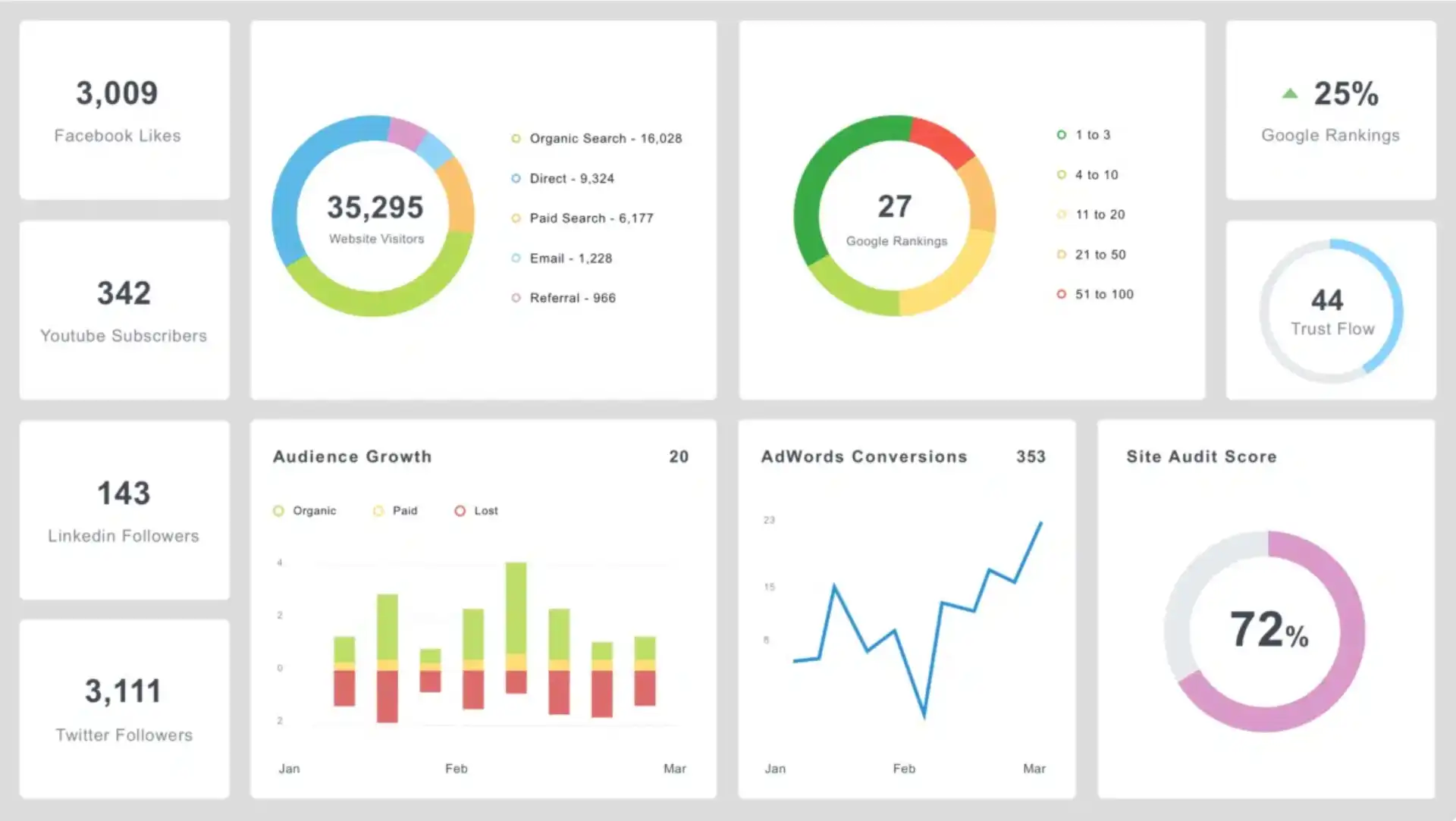Viewport: 1456px width, 821px height.
Task: Click the Facebook Likes card
Action: pos(124,108)
